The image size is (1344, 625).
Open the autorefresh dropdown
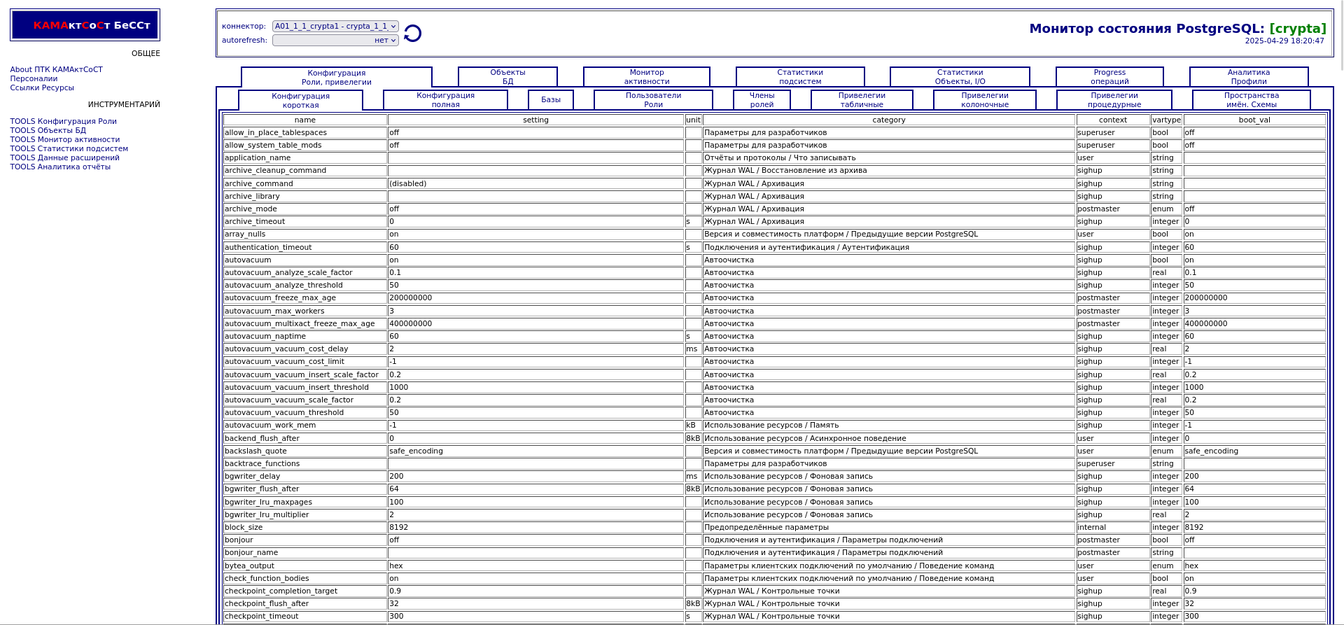[x=335, y=40]
